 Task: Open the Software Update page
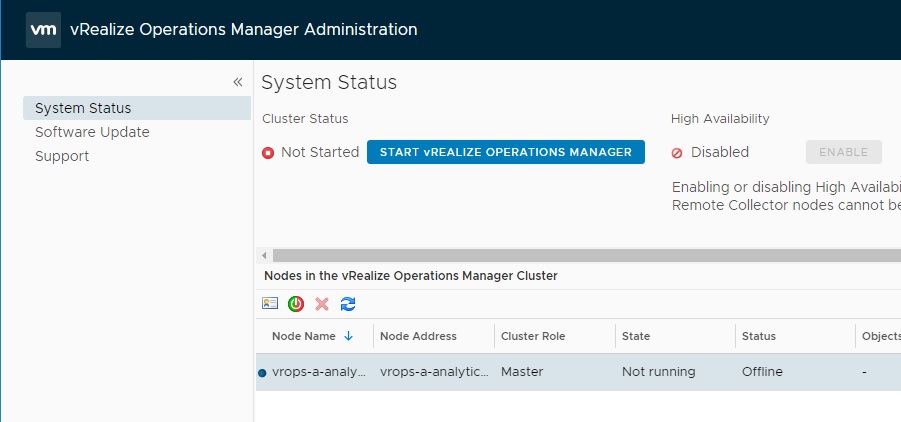(x=92, y=132)
